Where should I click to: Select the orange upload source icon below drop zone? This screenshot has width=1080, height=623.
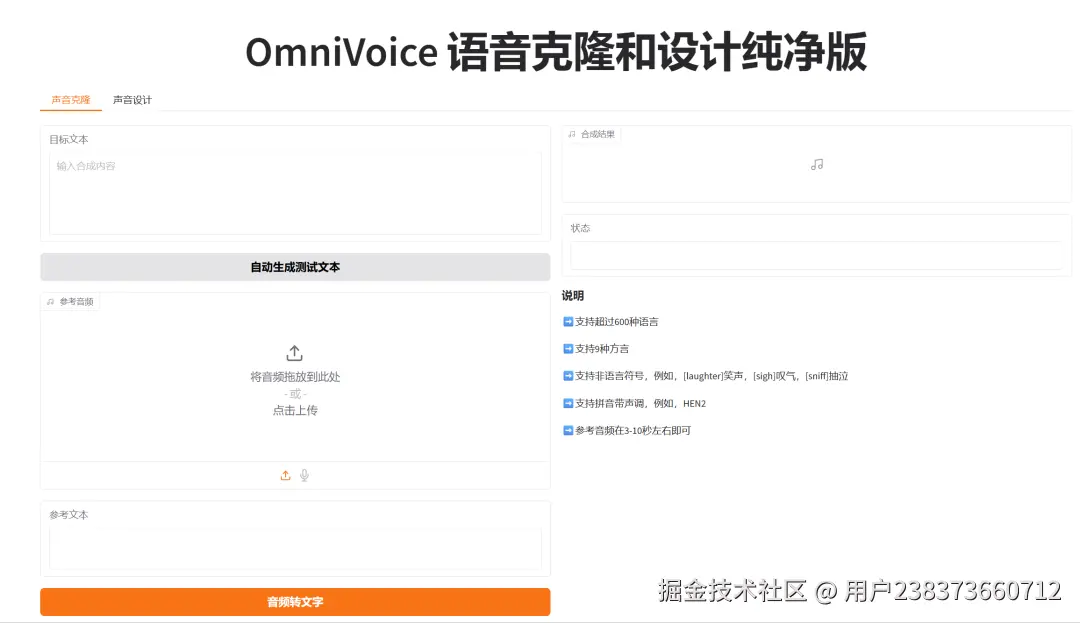click(x=285, y=476)
